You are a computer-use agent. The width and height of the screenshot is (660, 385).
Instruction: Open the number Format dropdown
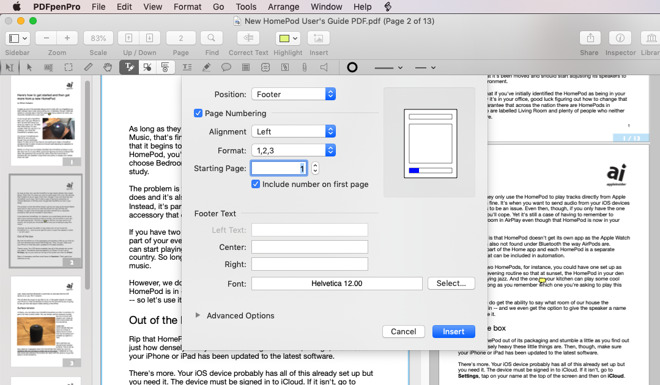293,150
